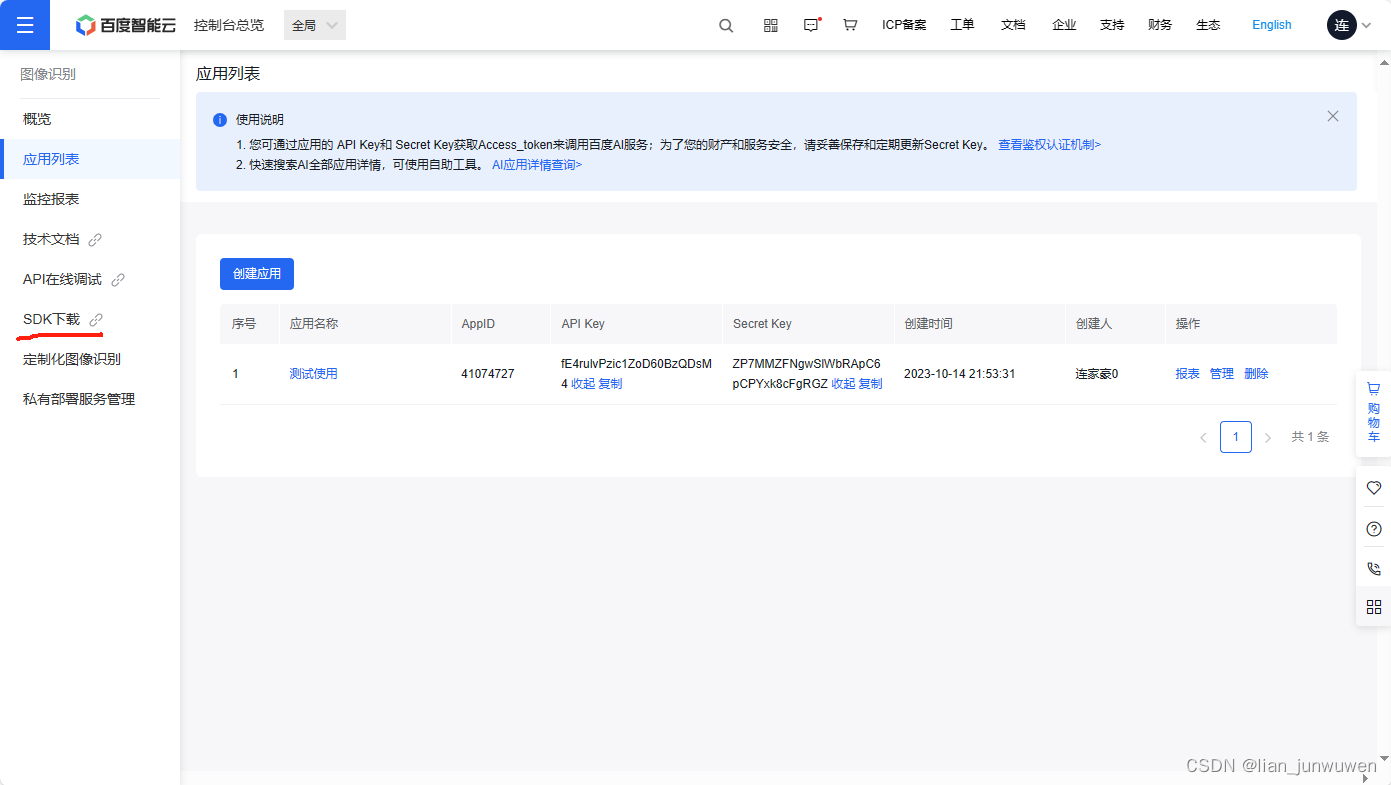The height and width of the screenshot is (785, 1391).
Task: Click the user avatar 连
Action: pos(1342,25)
